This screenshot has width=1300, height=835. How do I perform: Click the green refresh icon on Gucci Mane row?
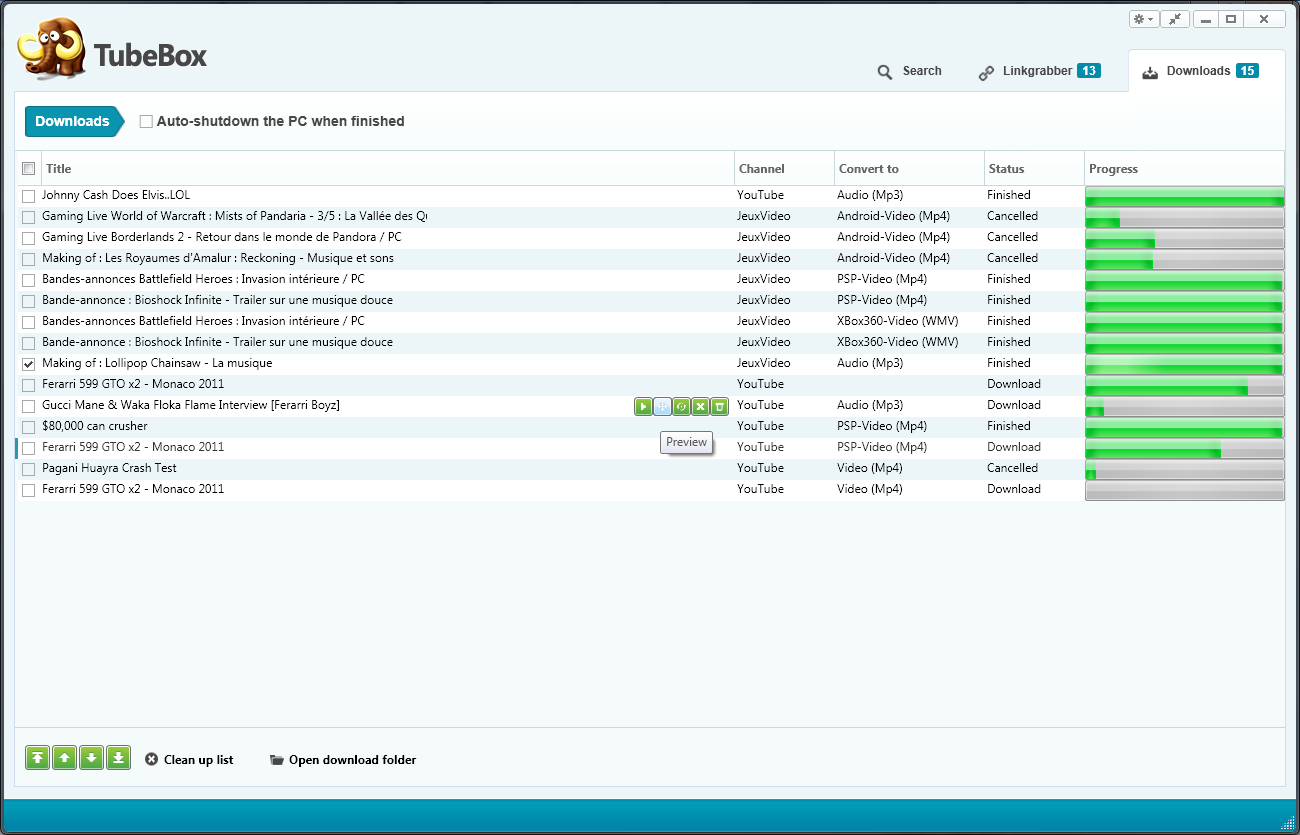681,406
